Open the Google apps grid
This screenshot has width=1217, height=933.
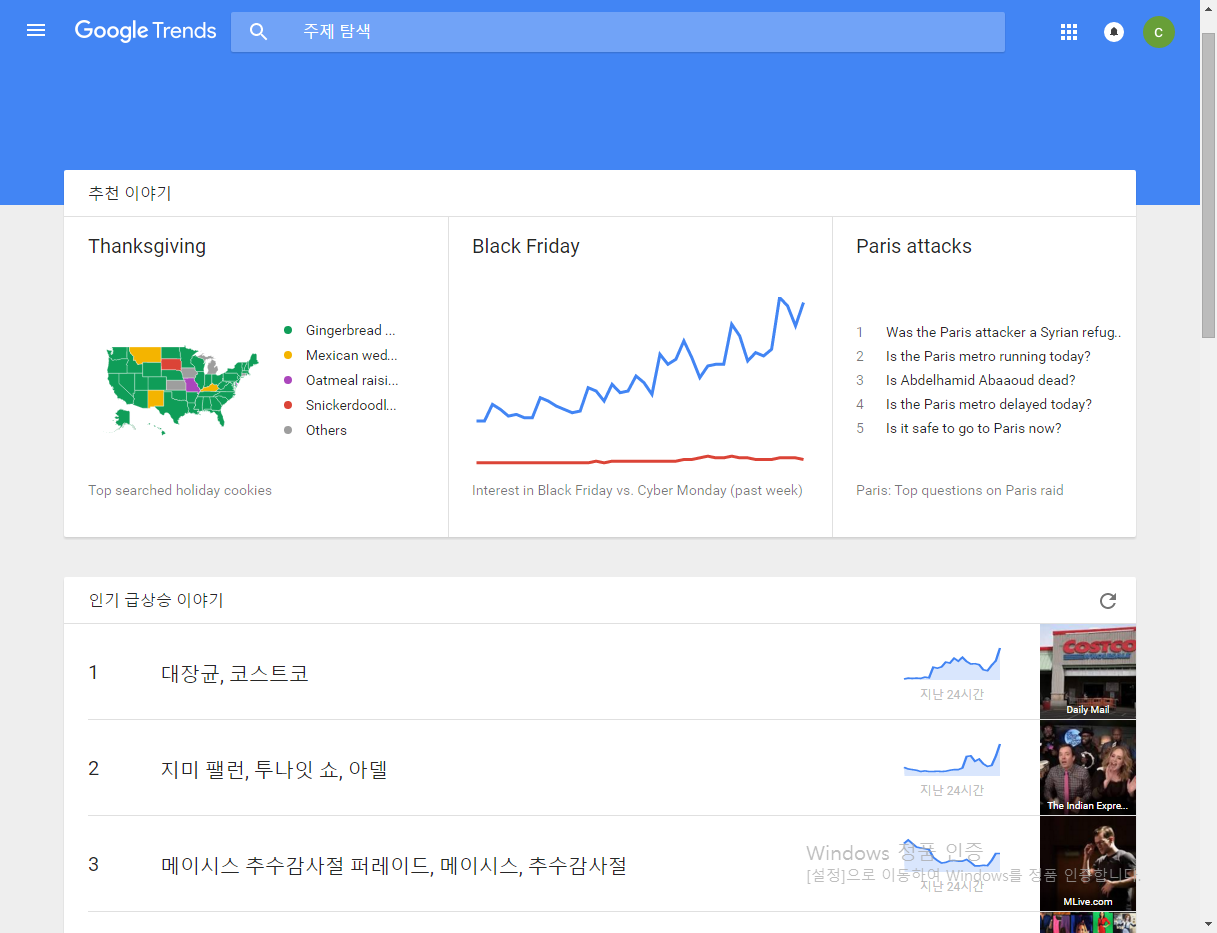[1069, 32]
